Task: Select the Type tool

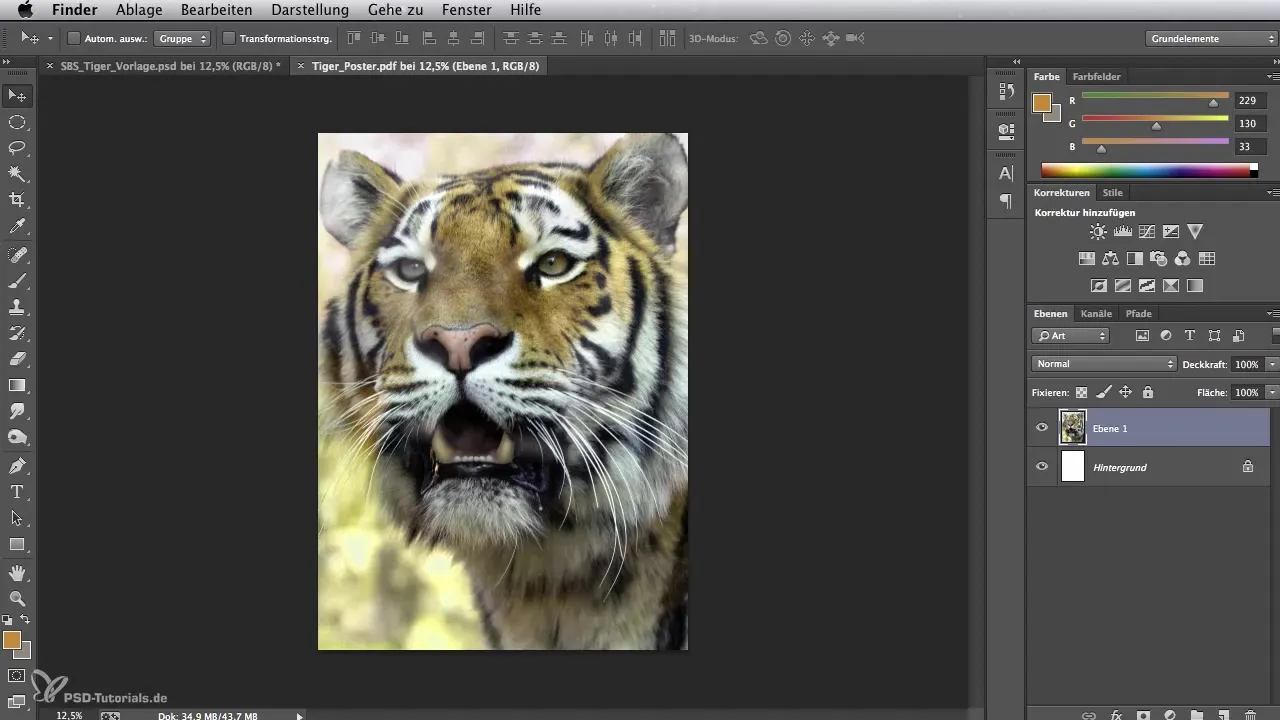Action: pos(17,492)
